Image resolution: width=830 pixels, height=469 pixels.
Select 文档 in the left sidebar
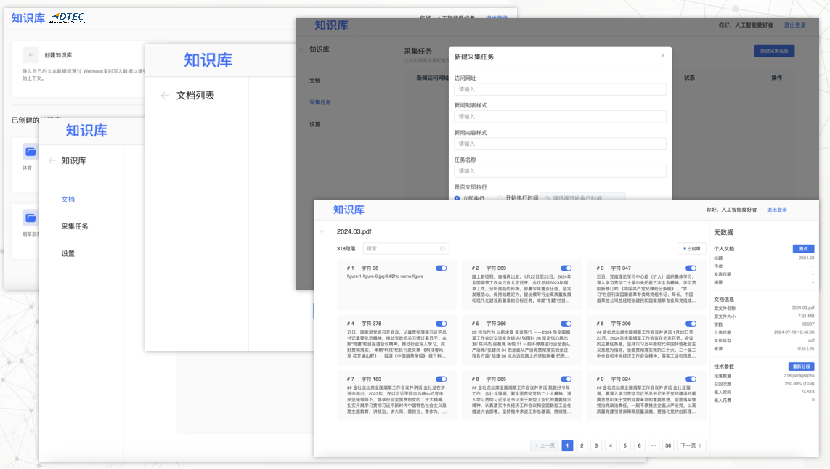click(68, 199)
